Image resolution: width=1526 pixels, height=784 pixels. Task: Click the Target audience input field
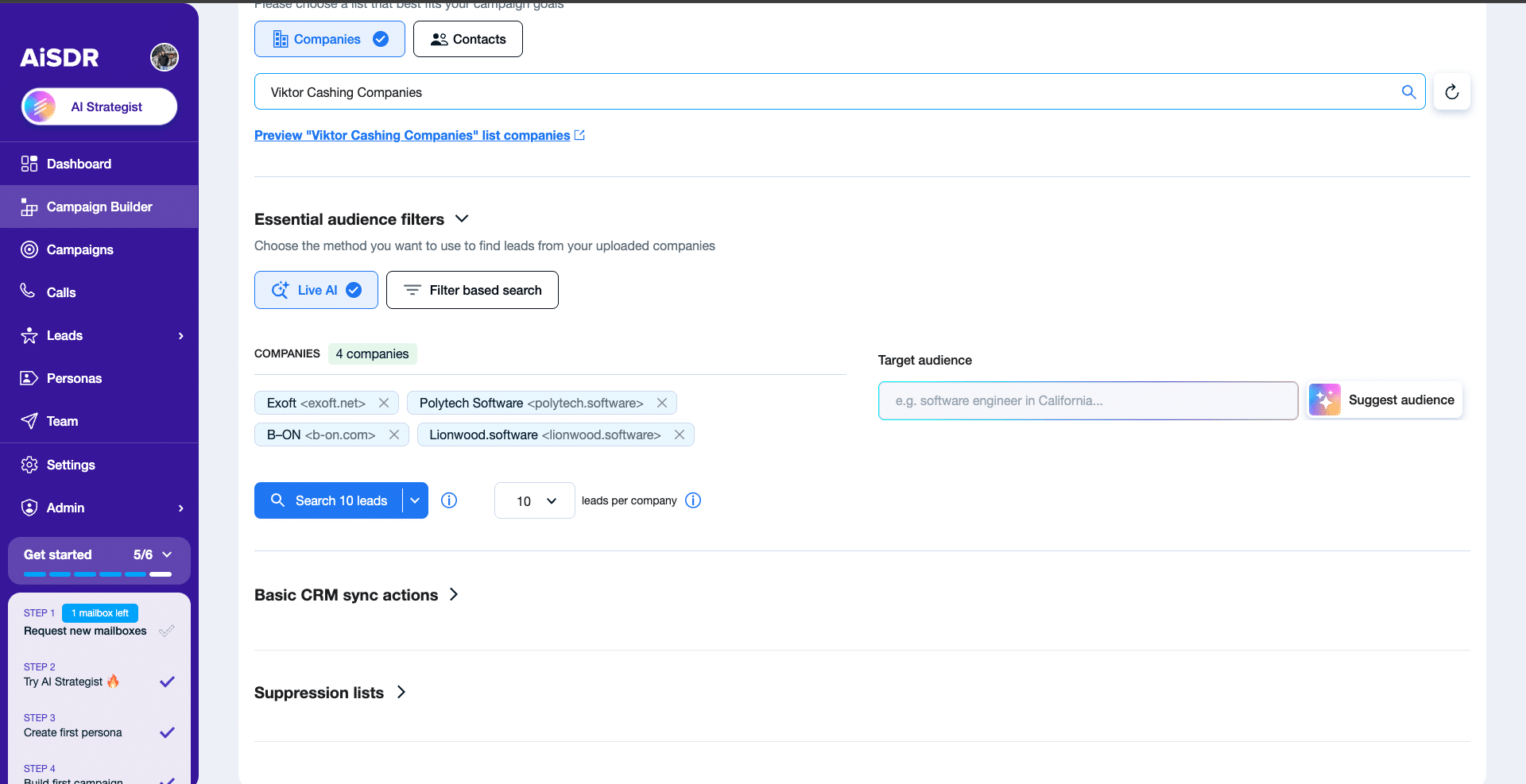[x=1087, y=400]
